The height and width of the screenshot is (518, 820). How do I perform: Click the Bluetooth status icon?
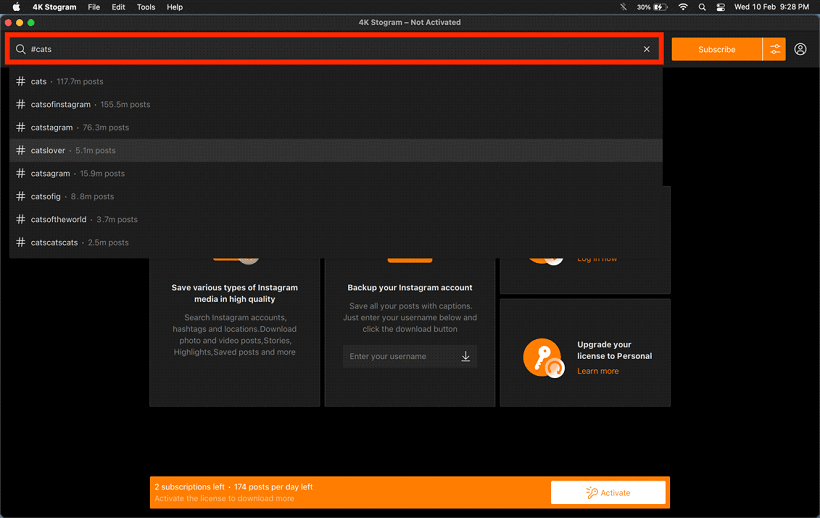(623, 7)
